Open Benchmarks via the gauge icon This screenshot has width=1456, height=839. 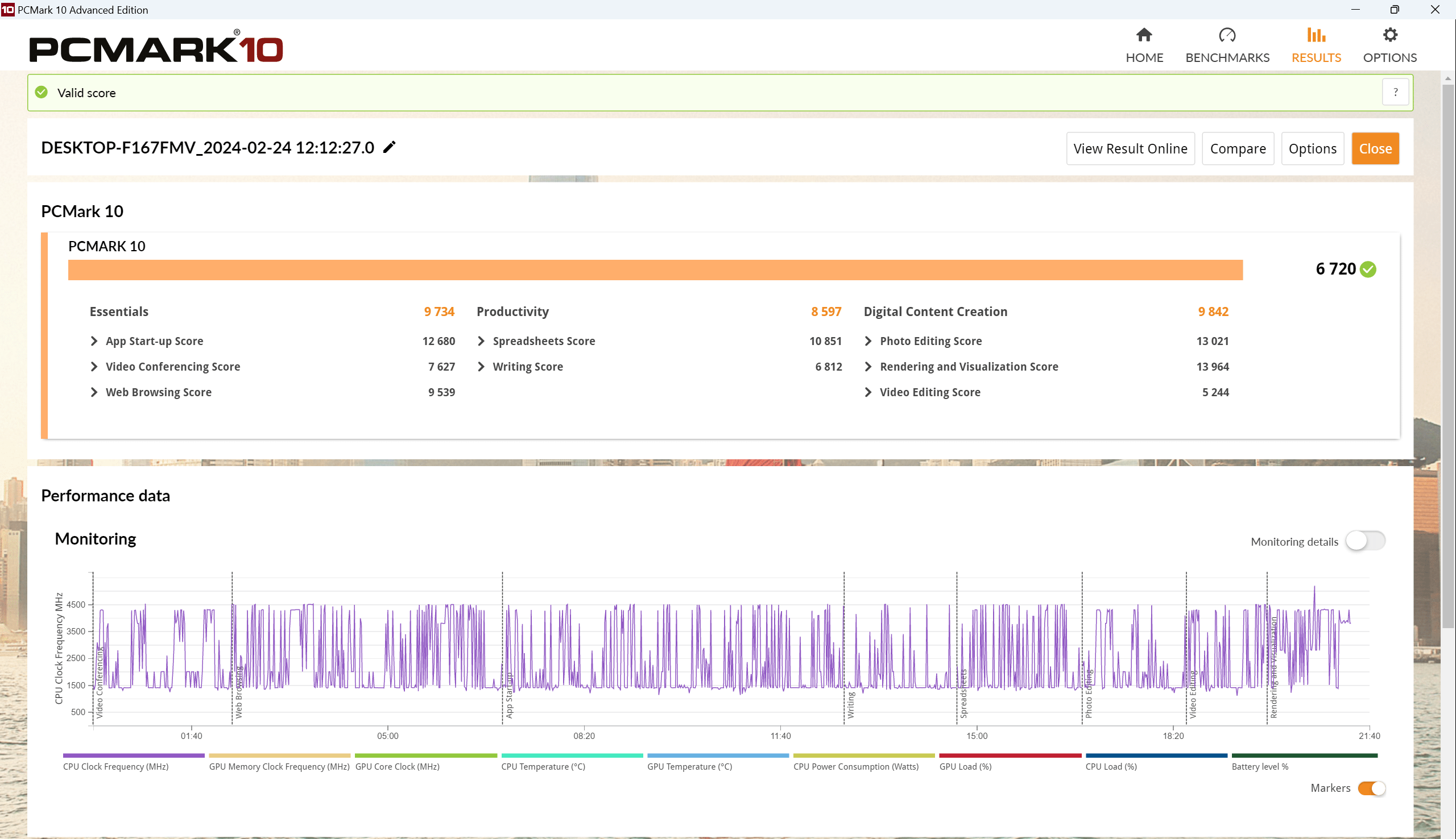tap(1227, 35)
